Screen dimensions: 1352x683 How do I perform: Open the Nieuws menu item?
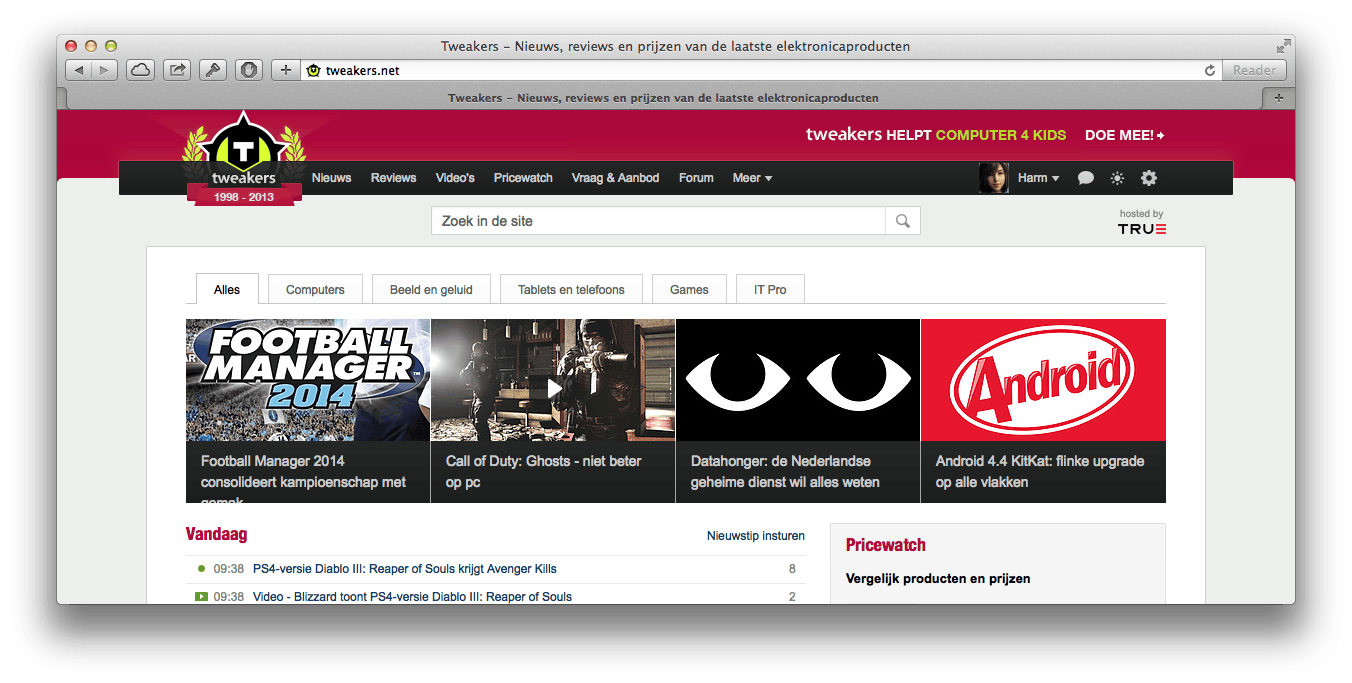(331, 178)
